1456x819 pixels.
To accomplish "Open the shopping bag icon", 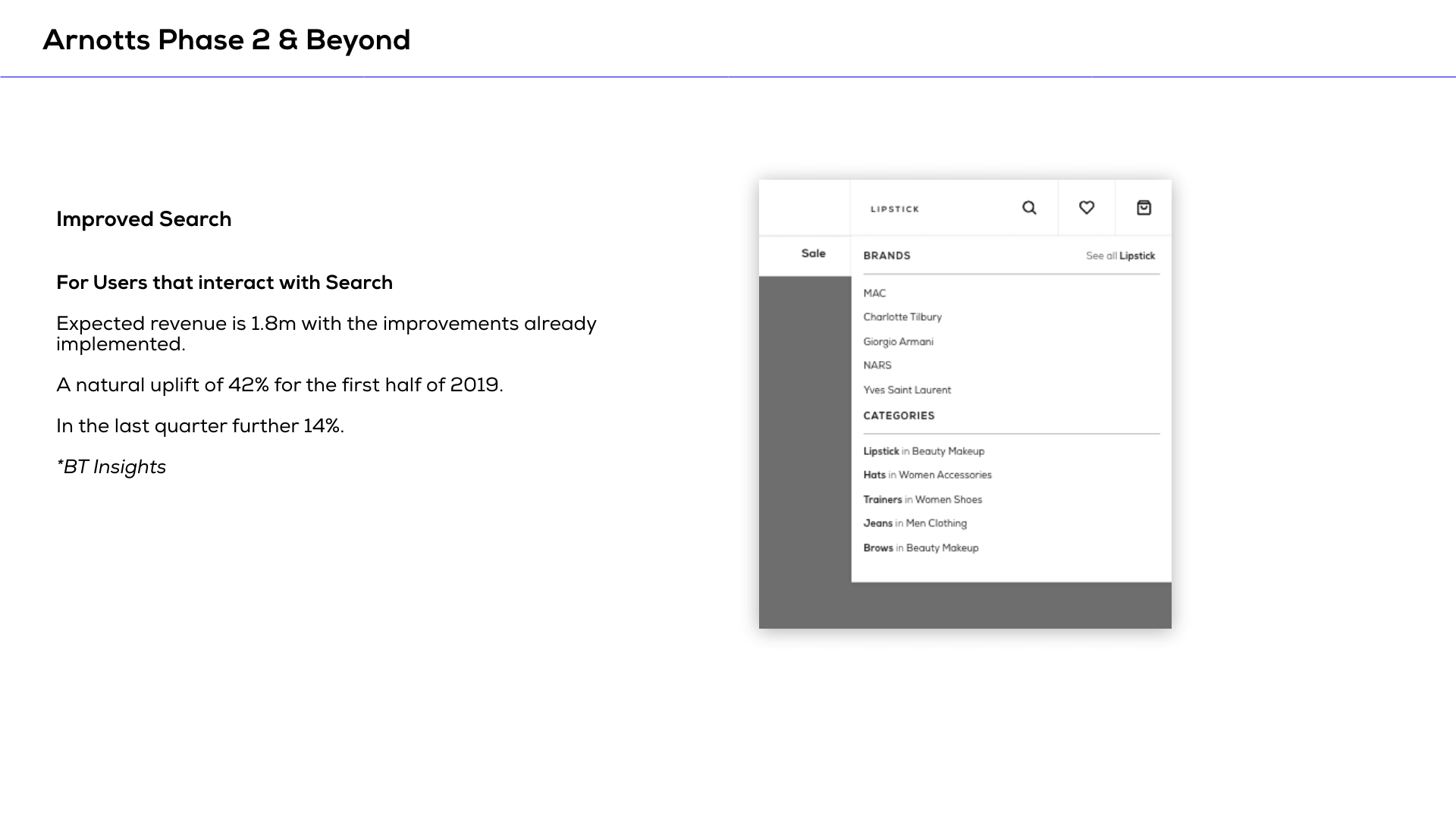I will 1143,207.
